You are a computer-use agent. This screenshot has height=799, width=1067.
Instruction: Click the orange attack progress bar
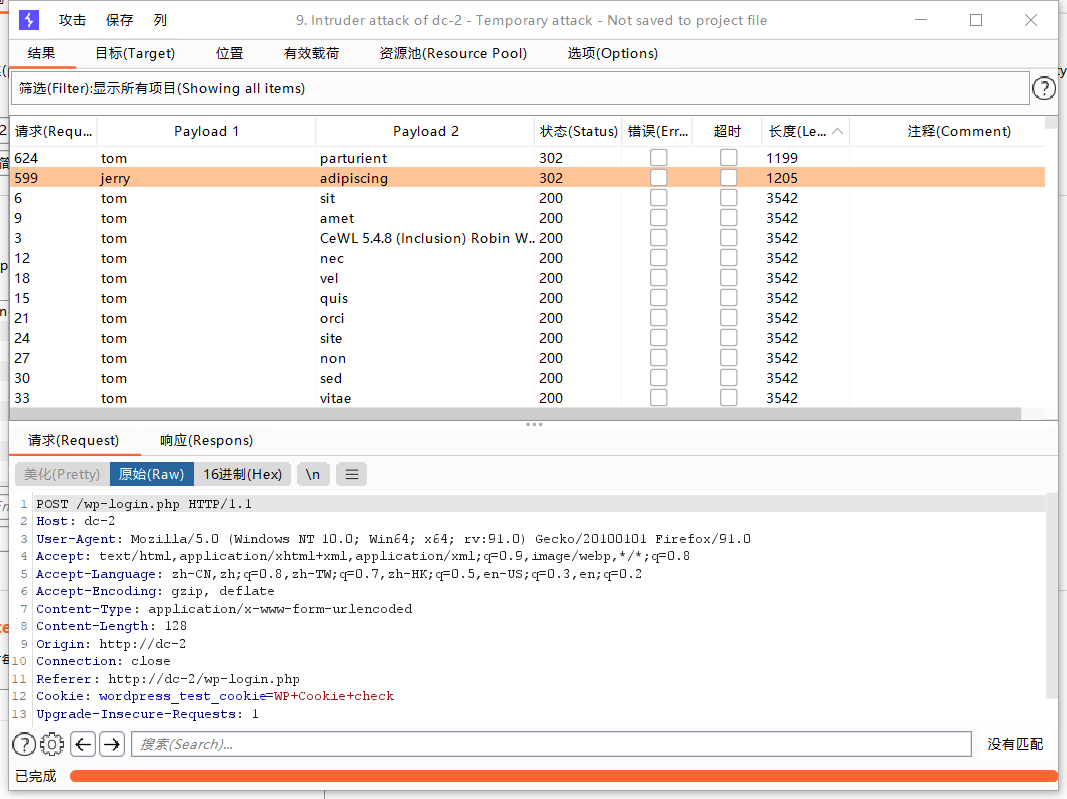click(x=563, y=776)
